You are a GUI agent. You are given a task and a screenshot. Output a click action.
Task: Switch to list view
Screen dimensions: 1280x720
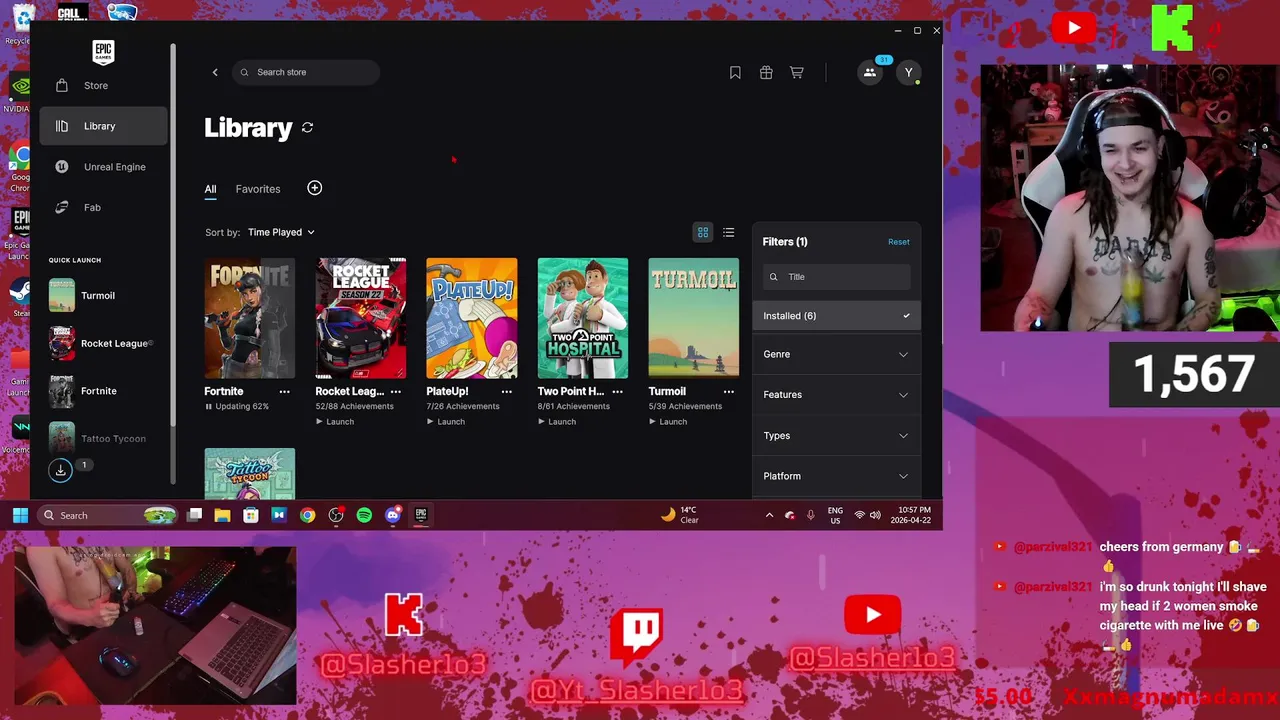click(x=729, y=232)
